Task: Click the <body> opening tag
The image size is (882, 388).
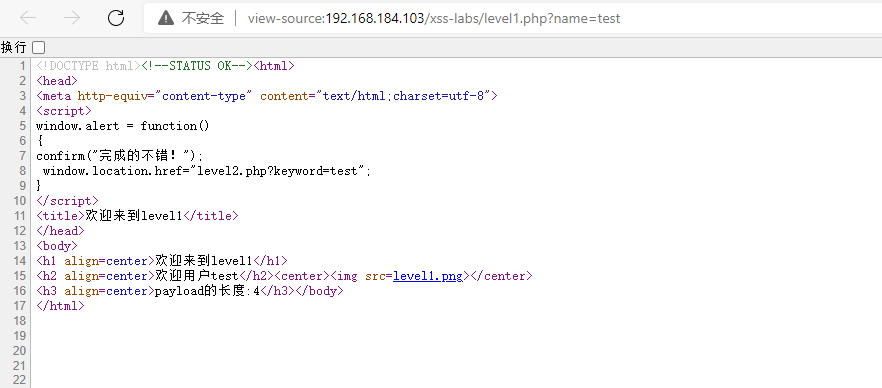Action: [57, 246]
